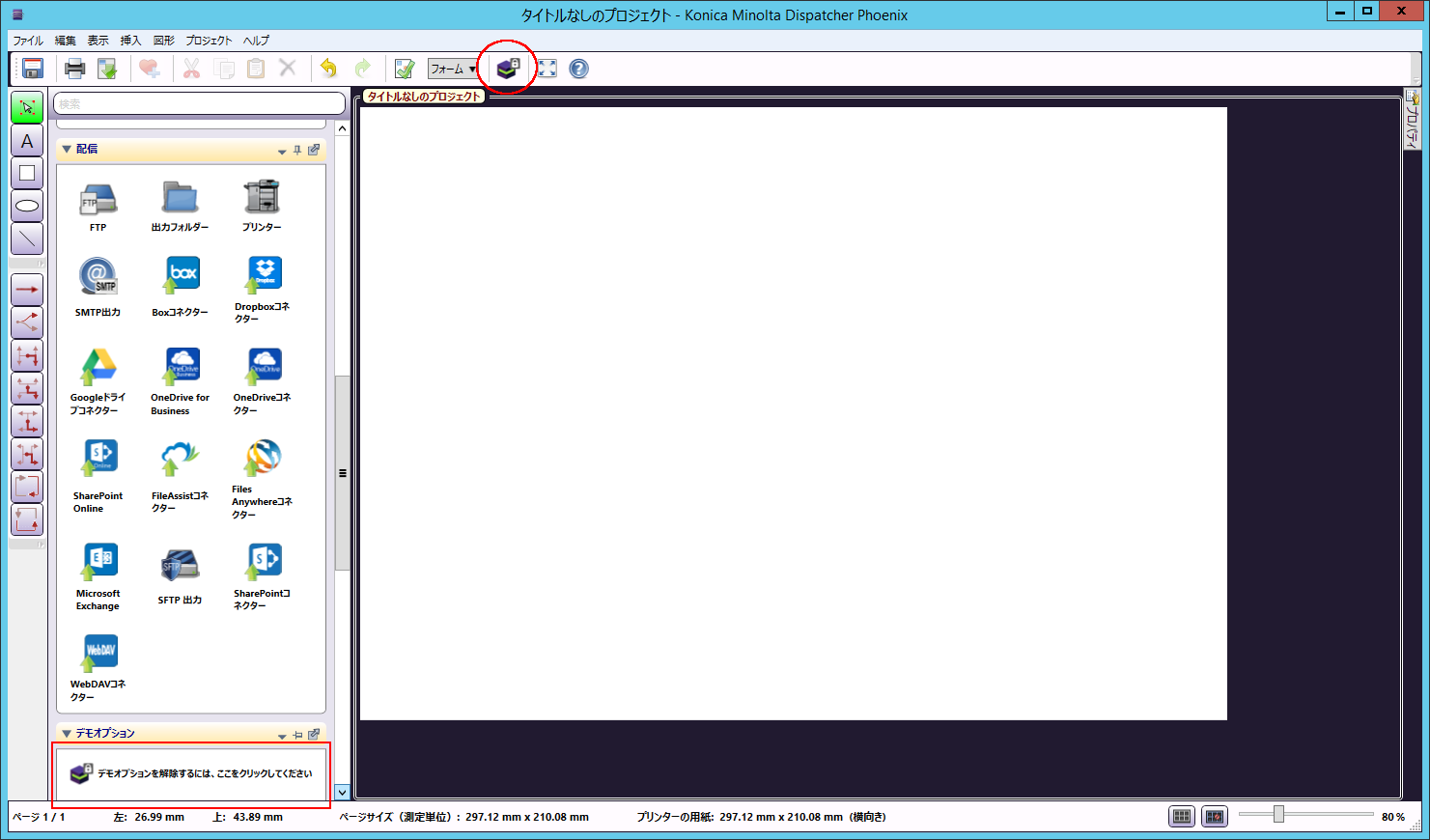Pin the 配信 panel
This screenshot has height=840, width=1430.
click(x=297, y=150)
